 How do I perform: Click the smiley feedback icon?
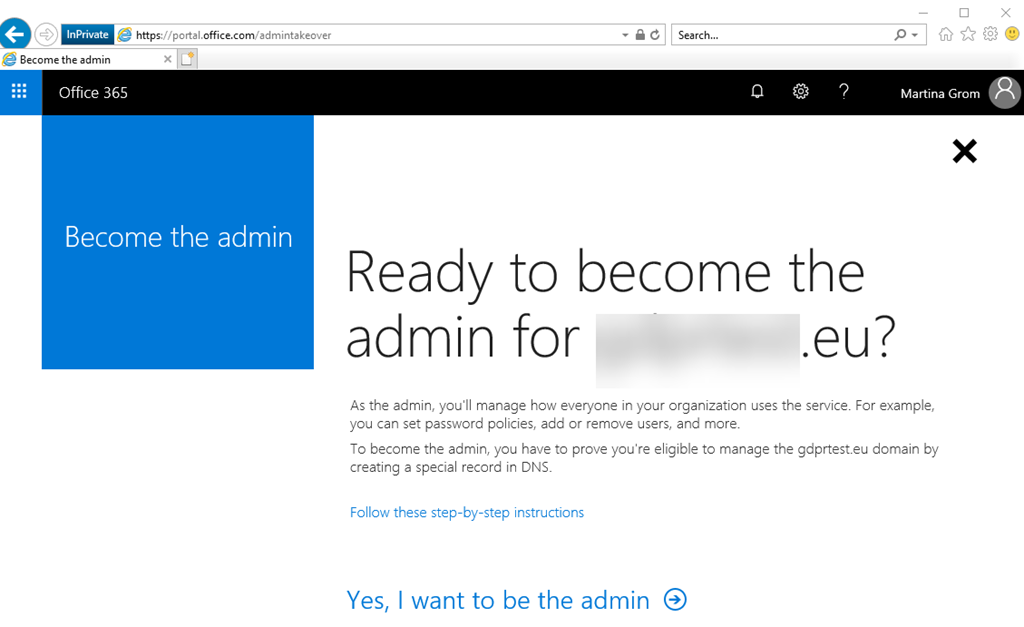click(x=1011, y=34)
